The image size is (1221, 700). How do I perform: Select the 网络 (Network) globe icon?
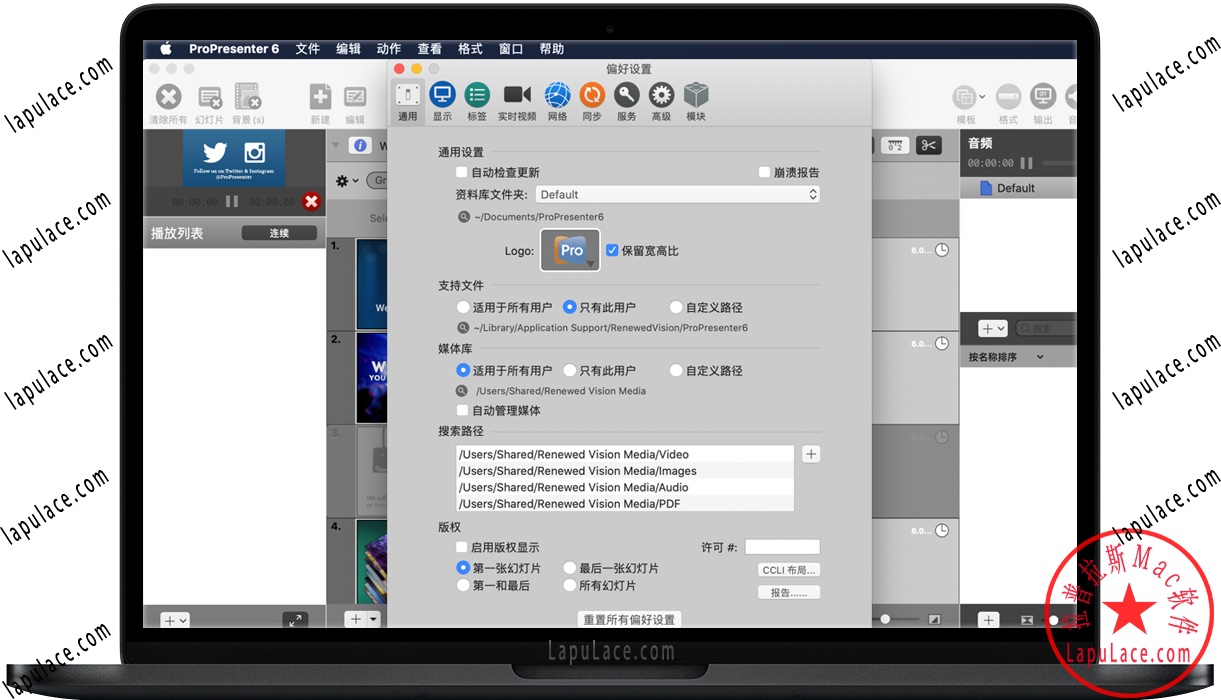point(557,96)
